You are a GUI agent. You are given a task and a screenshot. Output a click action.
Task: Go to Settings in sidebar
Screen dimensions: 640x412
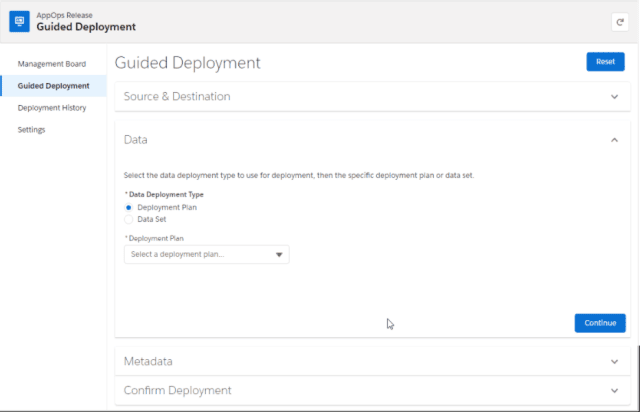(x=31, y=130)
